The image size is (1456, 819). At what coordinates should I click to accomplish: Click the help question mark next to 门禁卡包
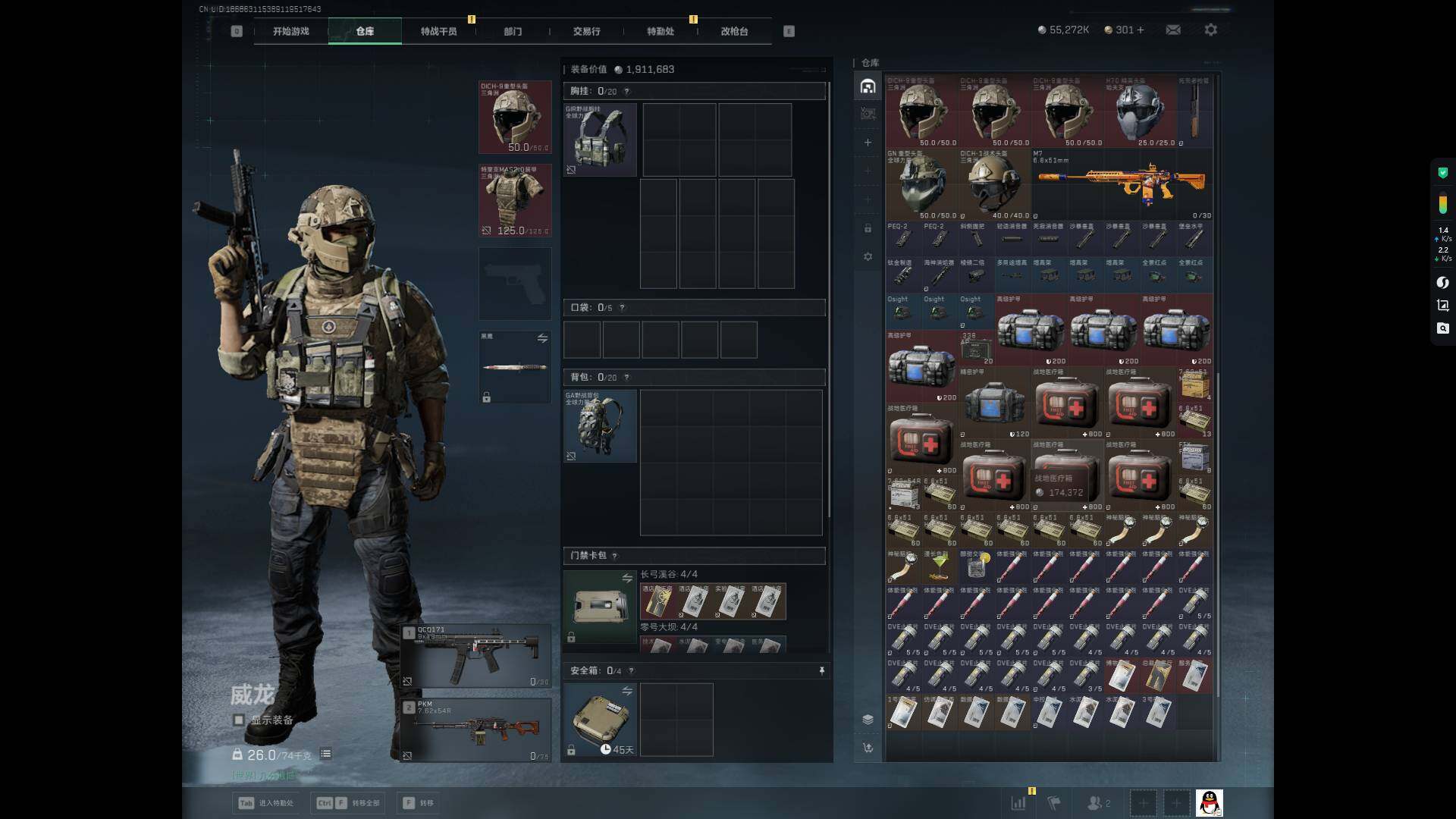[x=614, y=556]
